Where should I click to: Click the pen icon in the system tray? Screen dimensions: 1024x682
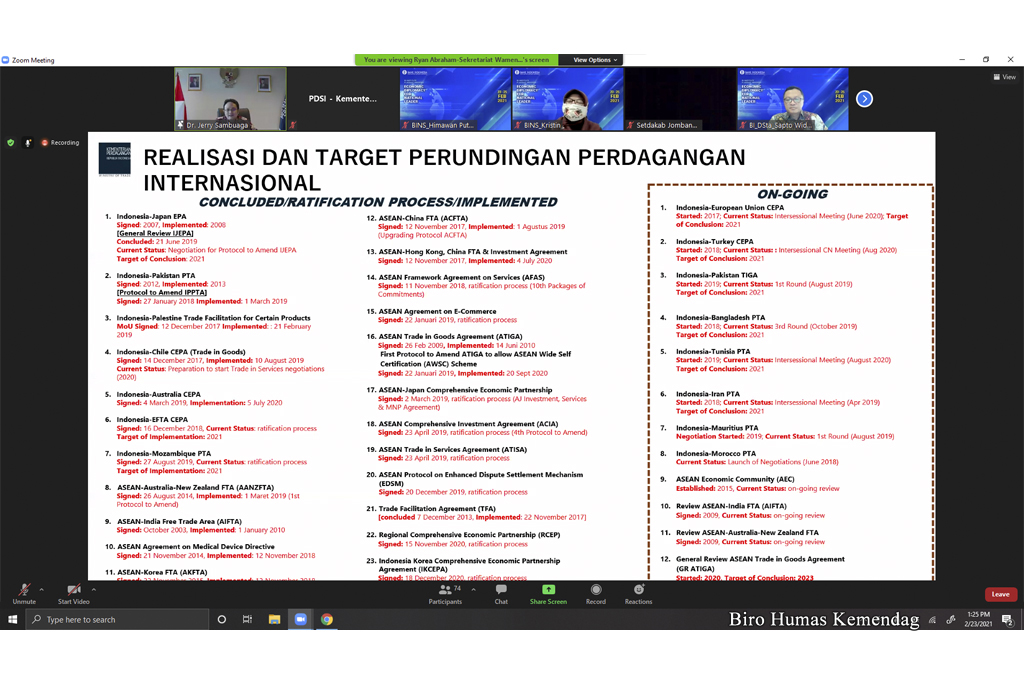(x=950, y=619)
